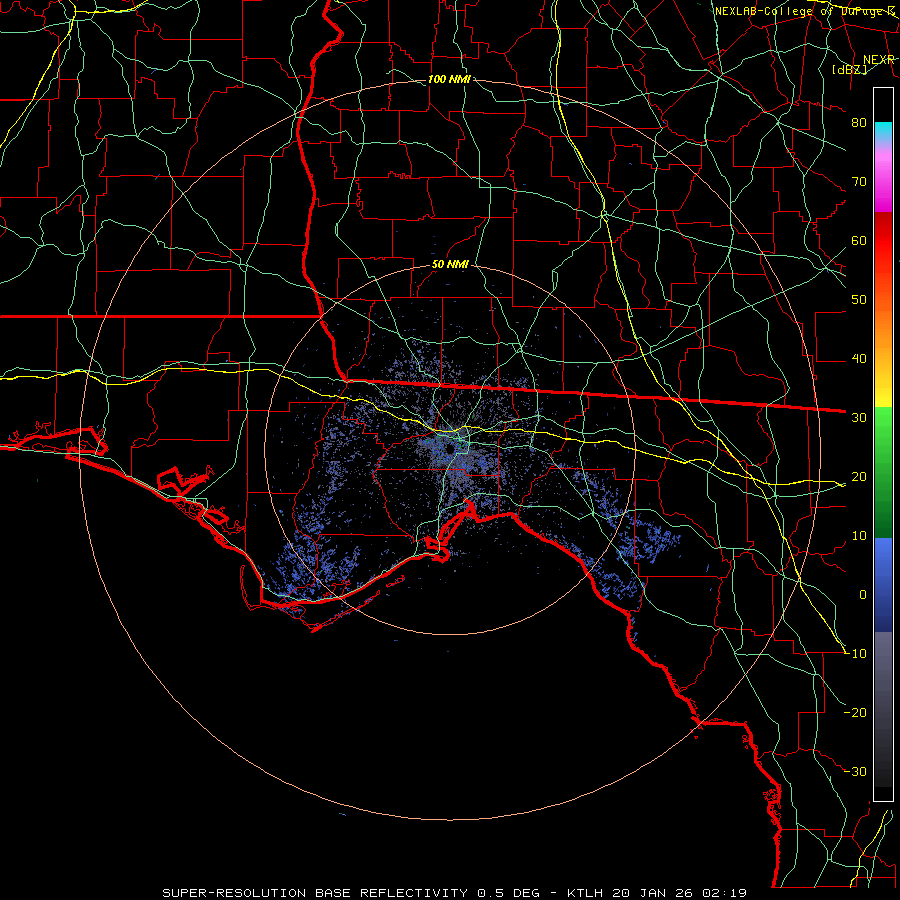Click the 40 value on dBZ scale

(859, 359)
